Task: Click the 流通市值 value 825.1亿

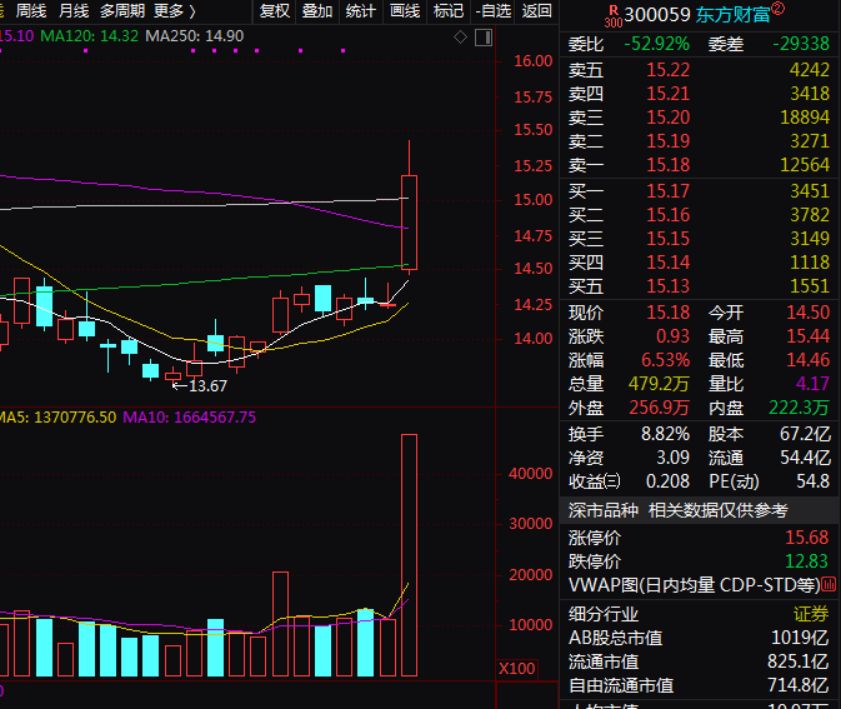Action: 797,661
